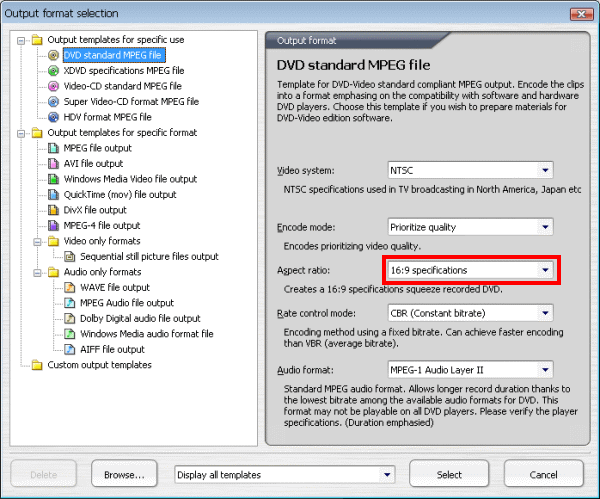Click the DivX file output icon

pyautogui.click(x=53, y=210)
